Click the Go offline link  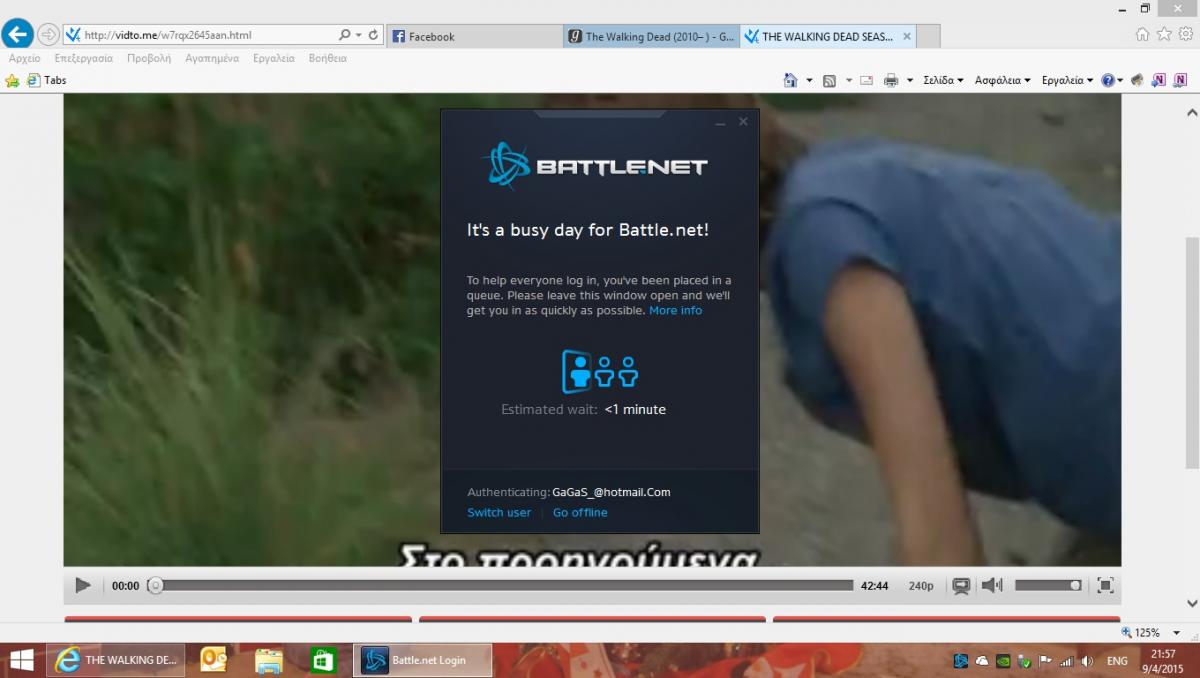tap(580, 513)
